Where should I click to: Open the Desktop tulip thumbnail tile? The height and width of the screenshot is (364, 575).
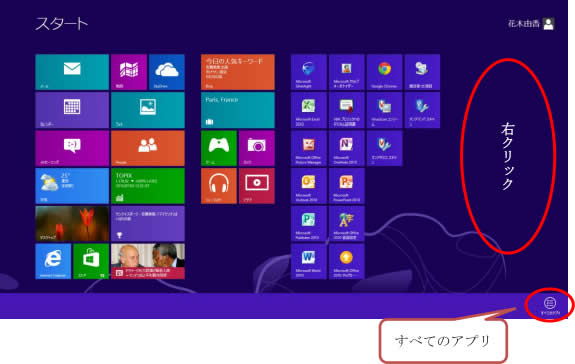click(72, 224)
